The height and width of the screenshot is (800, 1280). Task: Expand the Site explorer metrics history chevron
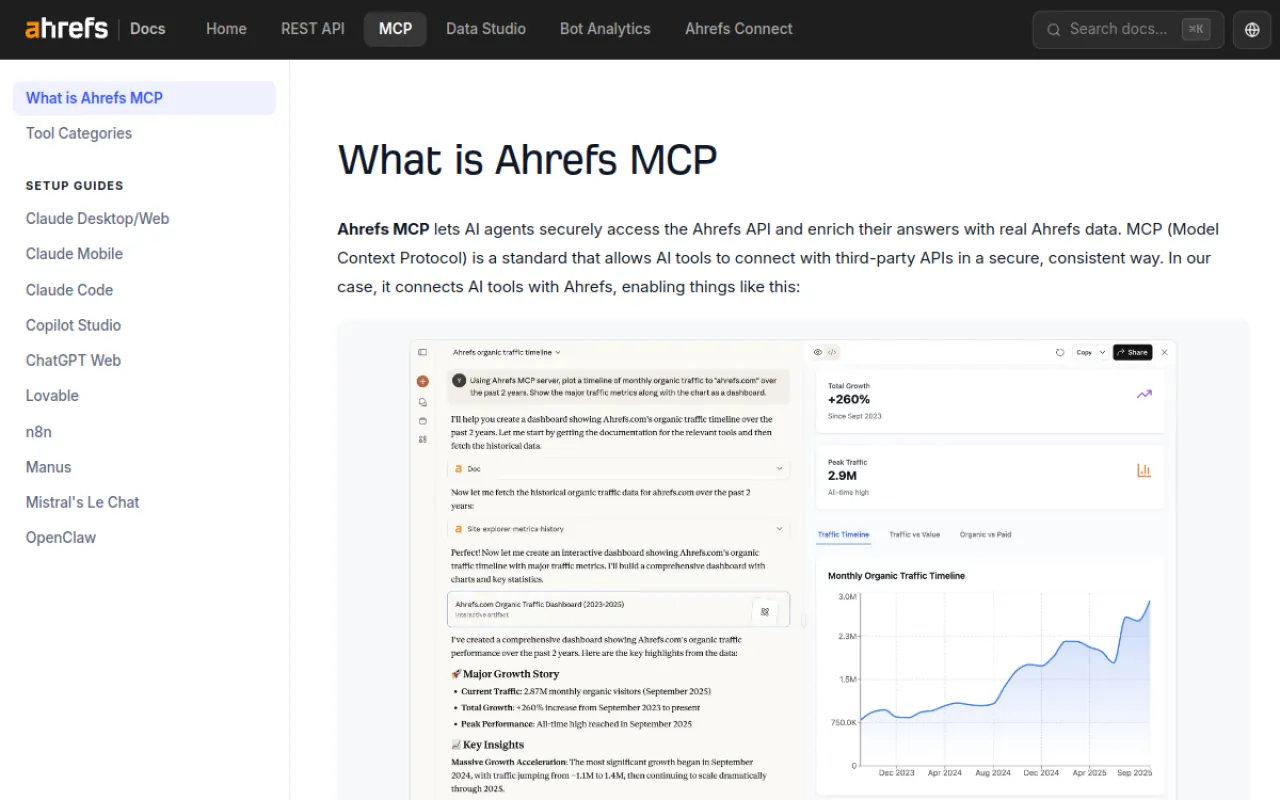(779, 529)
